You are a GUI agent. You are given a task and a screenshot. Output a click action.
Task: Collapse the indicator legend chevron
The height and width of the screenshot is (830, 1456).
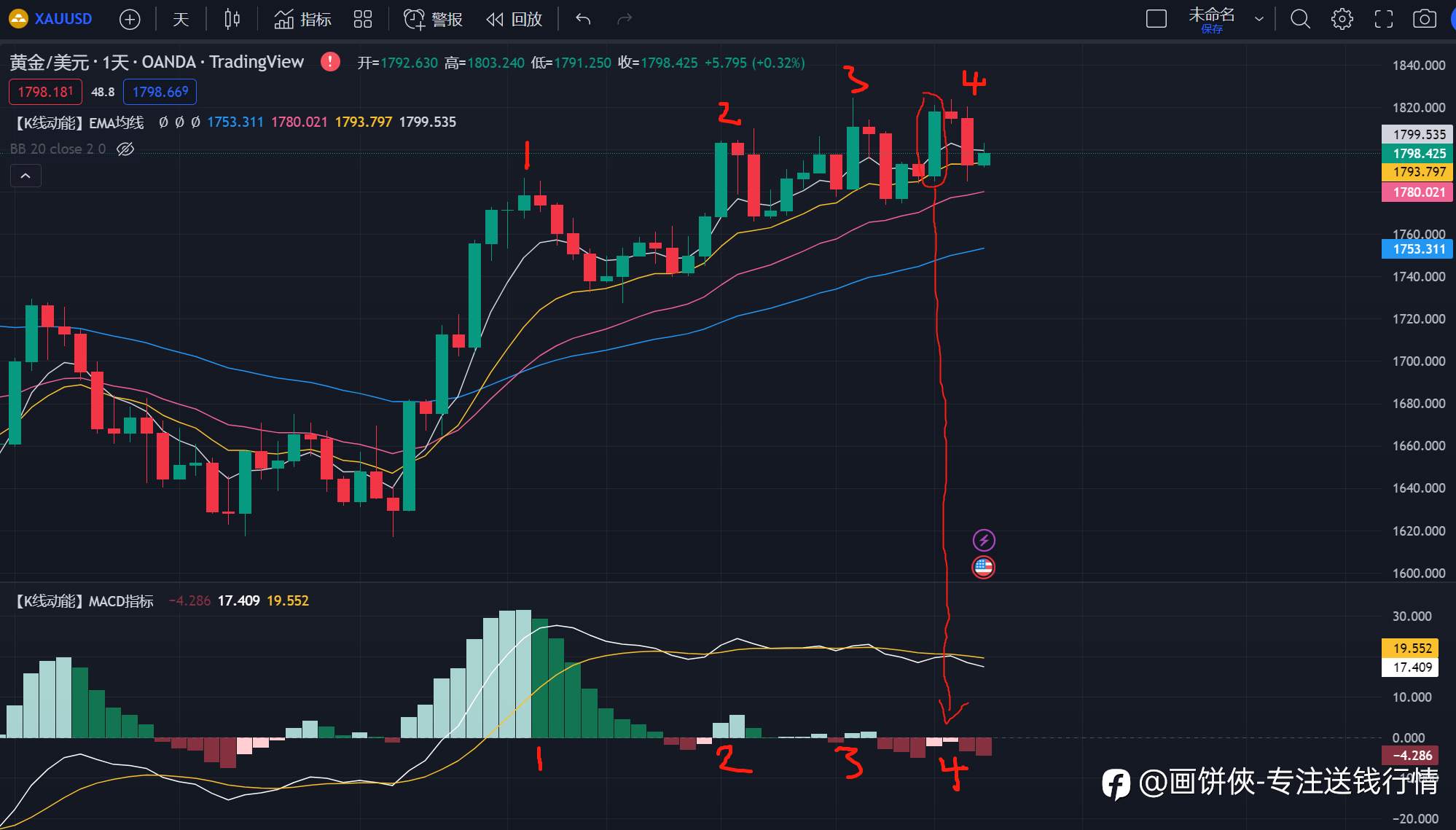click(x=26, y=176)
